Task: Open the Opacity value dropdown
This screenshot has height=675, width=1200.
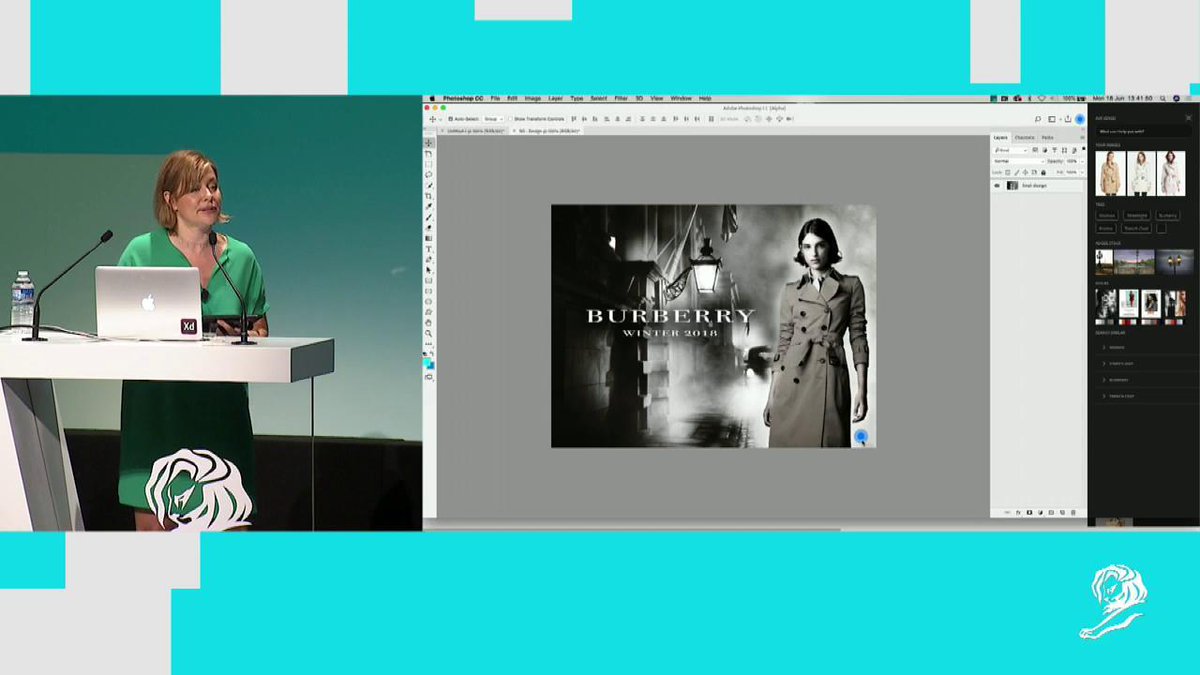Action: (1082, 161)
